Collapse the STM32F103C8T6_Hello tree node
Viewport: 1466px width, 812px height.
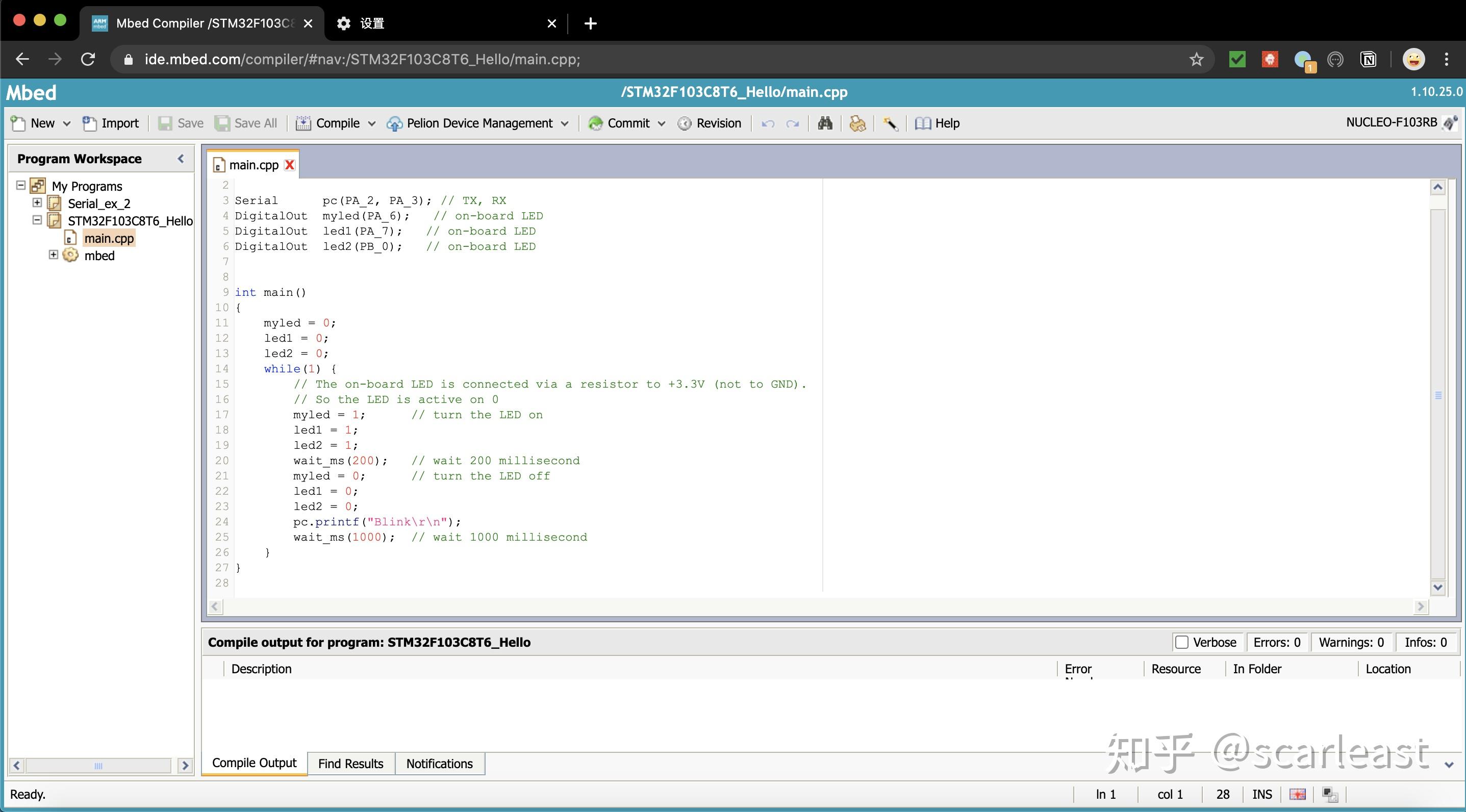pyautogui.click(x=37, y=220)
